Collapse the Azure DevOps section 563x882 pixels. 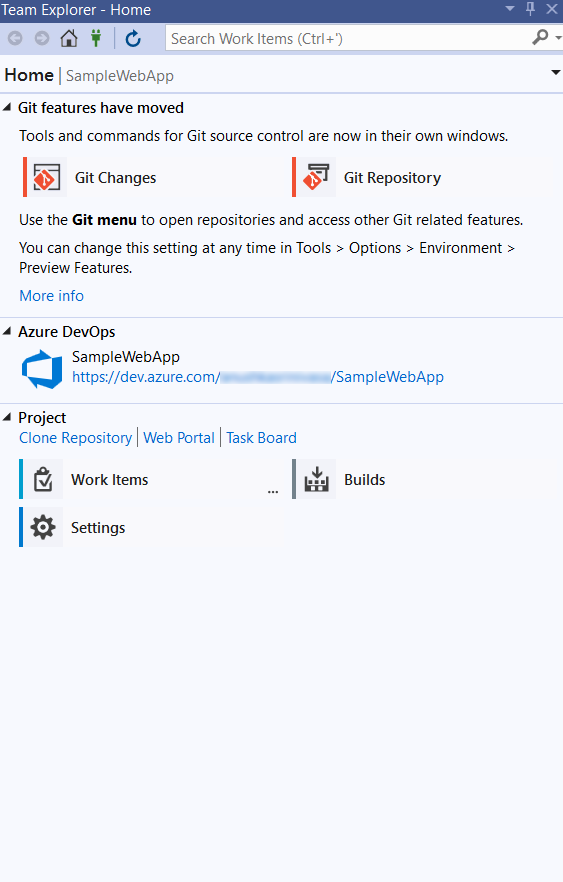click(x=7, y=331)
